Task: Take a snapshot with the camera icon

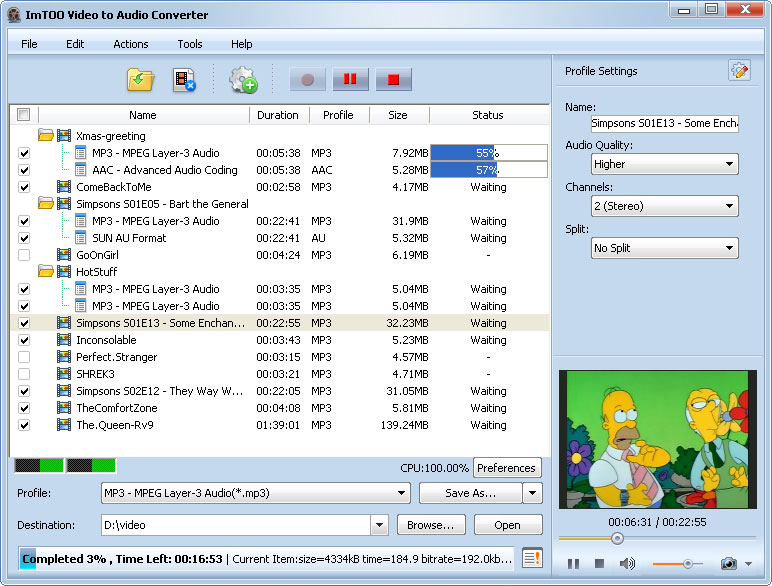Action: coord(728,563)
